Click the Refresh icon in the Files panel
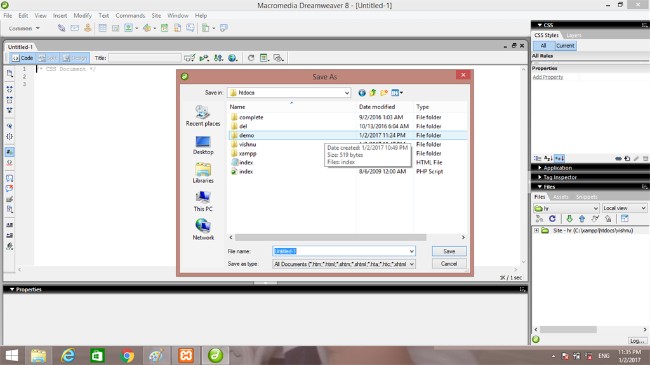The height and width of the screenshot is (365, 650). pyautogui.click(x=552, y=219)
